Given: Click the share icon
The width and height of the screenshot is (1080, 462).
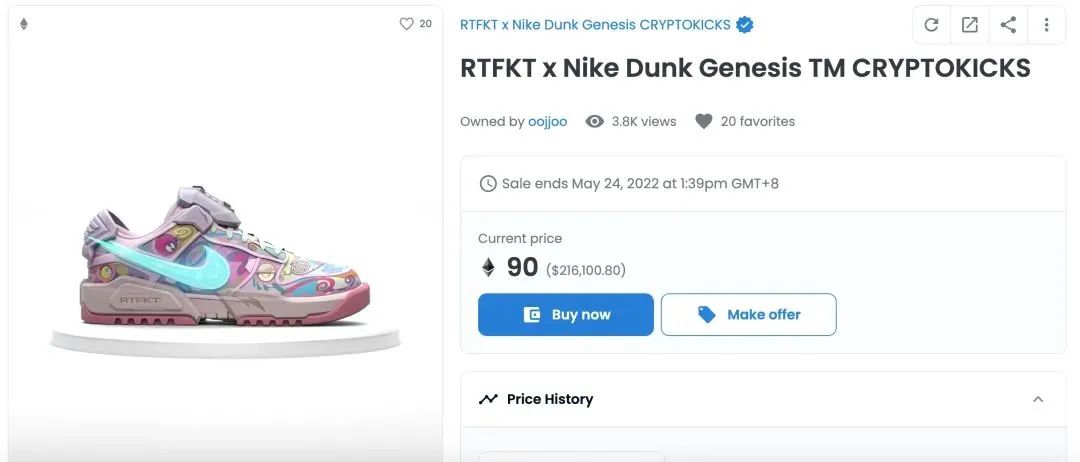Looking at the screenshot, I should coord(1008,25).
